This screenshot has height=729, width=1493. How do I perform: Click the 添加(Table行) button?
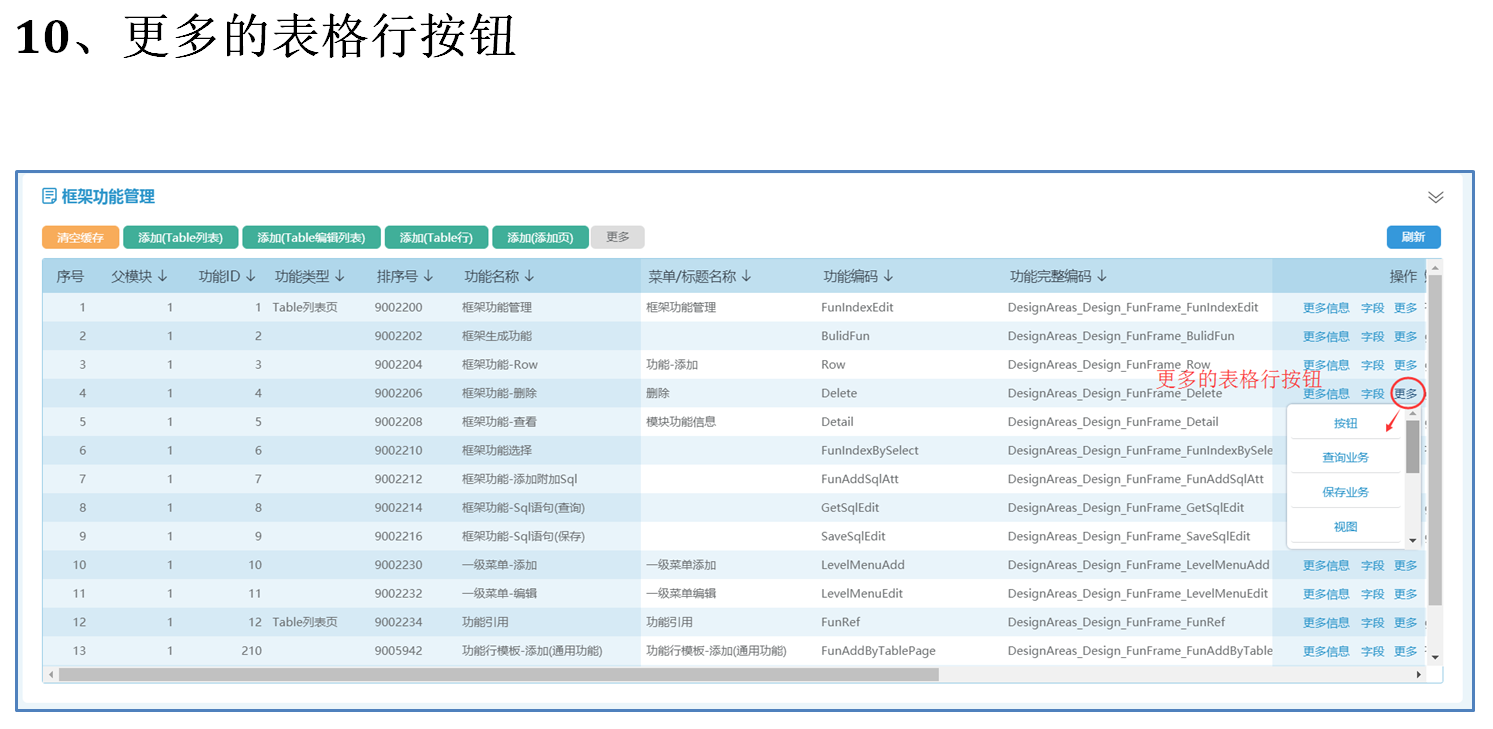pyautogui.click(x=436, y=237)
